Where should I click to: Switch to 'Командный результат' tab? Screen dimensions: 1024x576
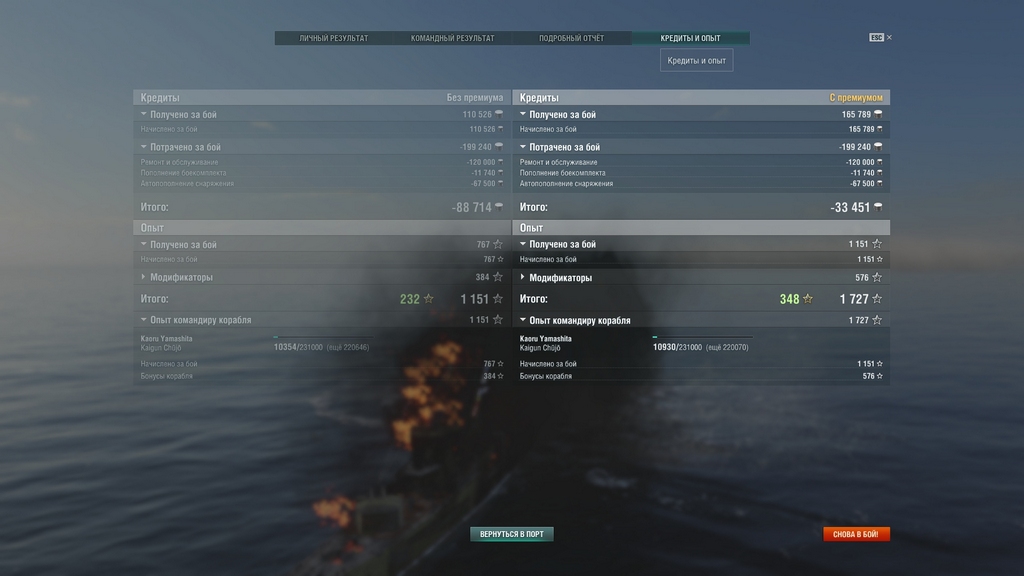[x=453, y=38]
